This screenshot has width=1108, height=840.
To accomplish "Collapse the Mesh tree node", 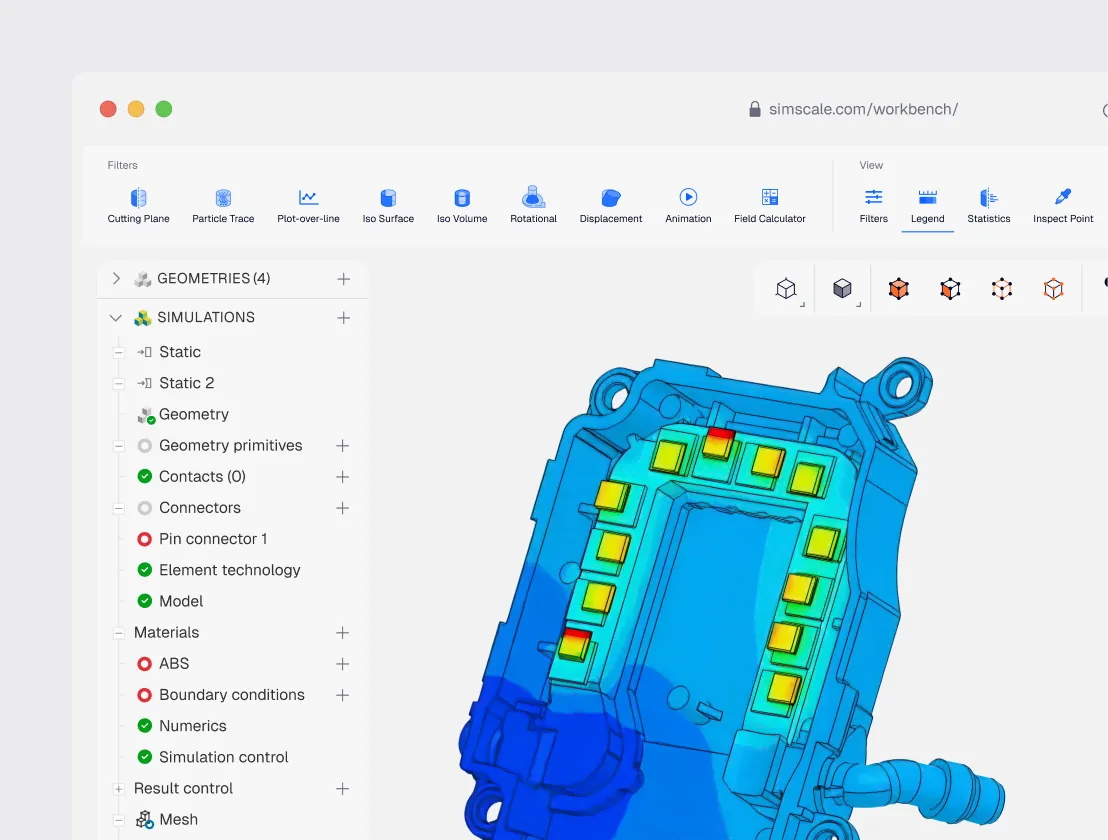I will 119,820.
